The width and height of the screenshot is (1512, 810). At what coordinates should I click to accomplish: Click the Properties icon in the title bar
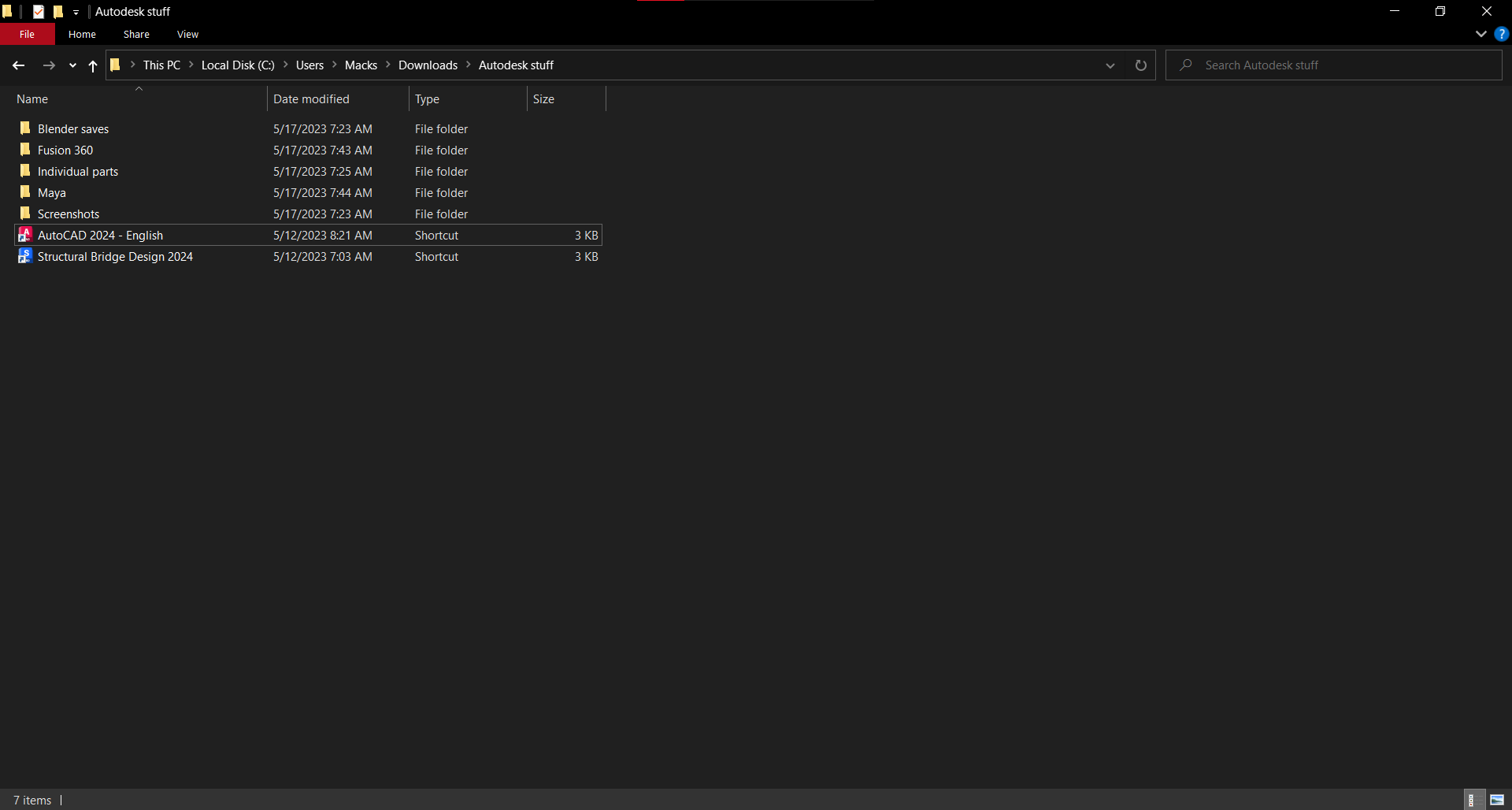(x=39, y=12)
